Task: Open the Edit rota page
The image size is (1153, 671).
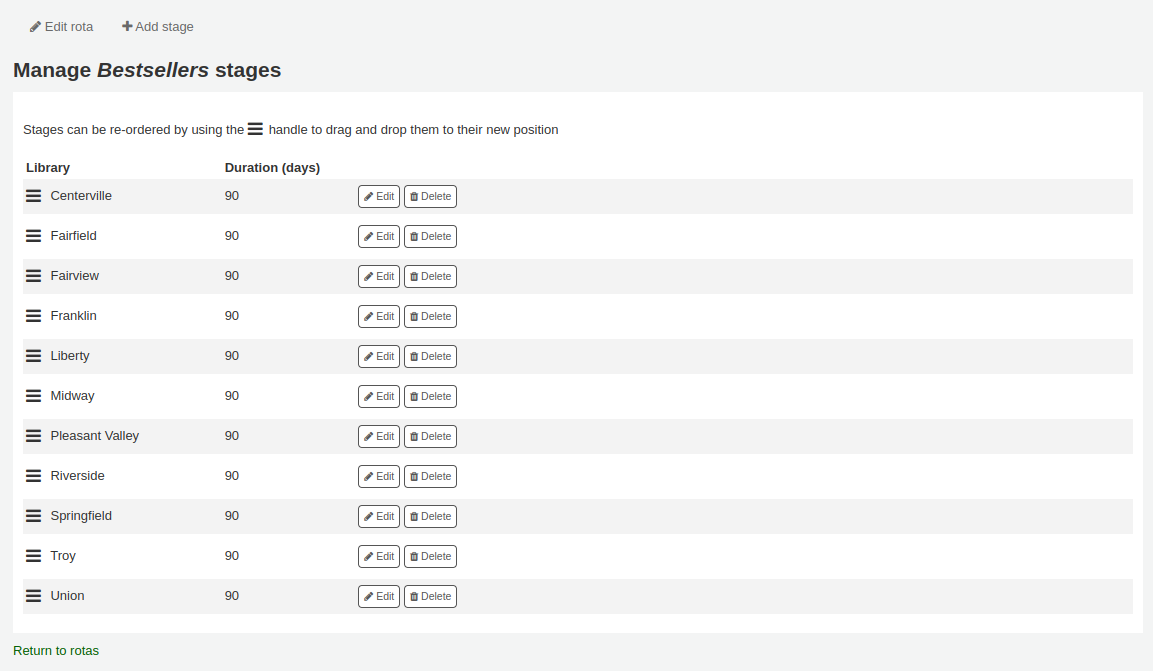Action: click(61, 27)
